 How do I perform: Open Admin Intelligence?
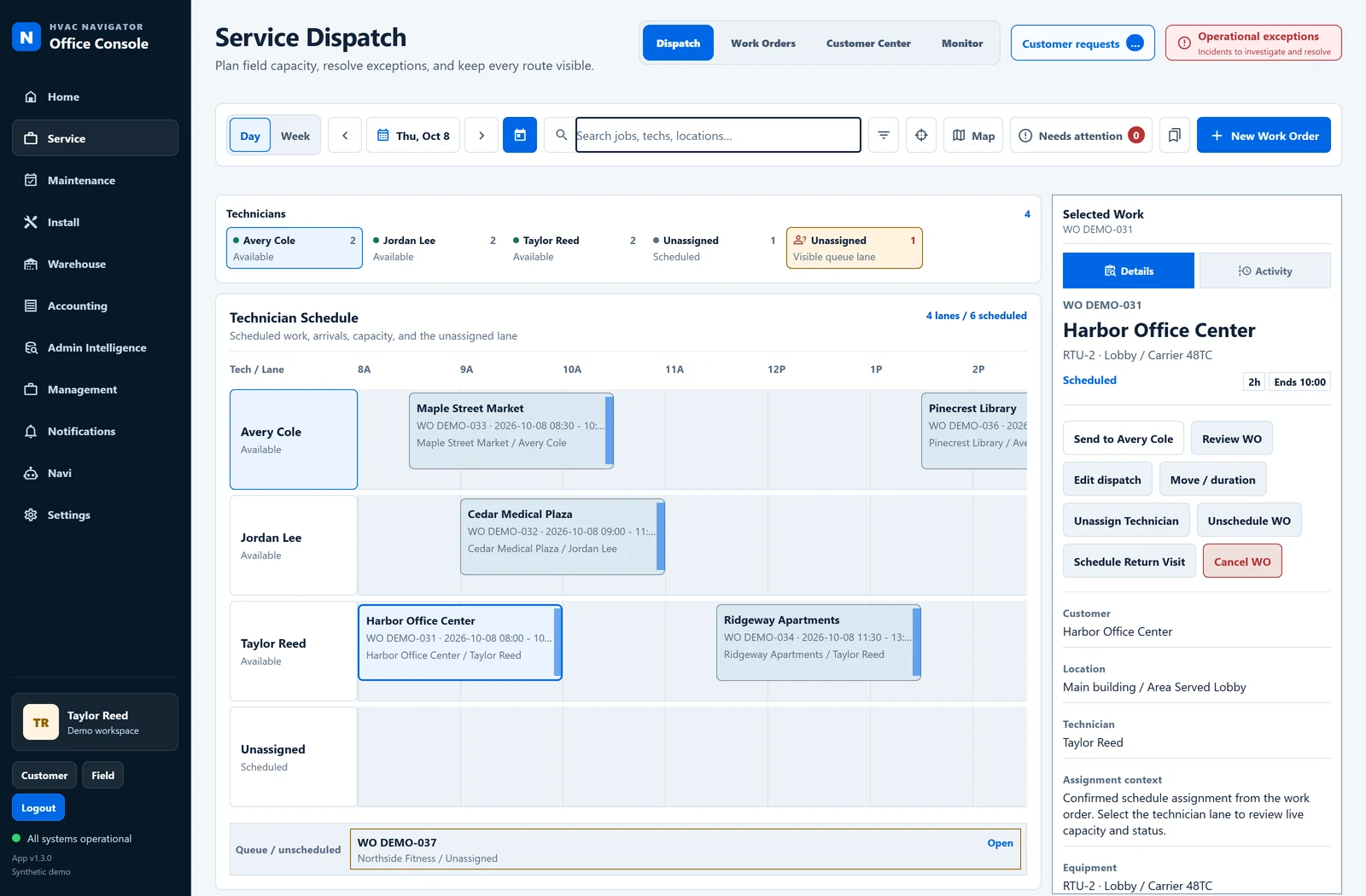point(95,348)
